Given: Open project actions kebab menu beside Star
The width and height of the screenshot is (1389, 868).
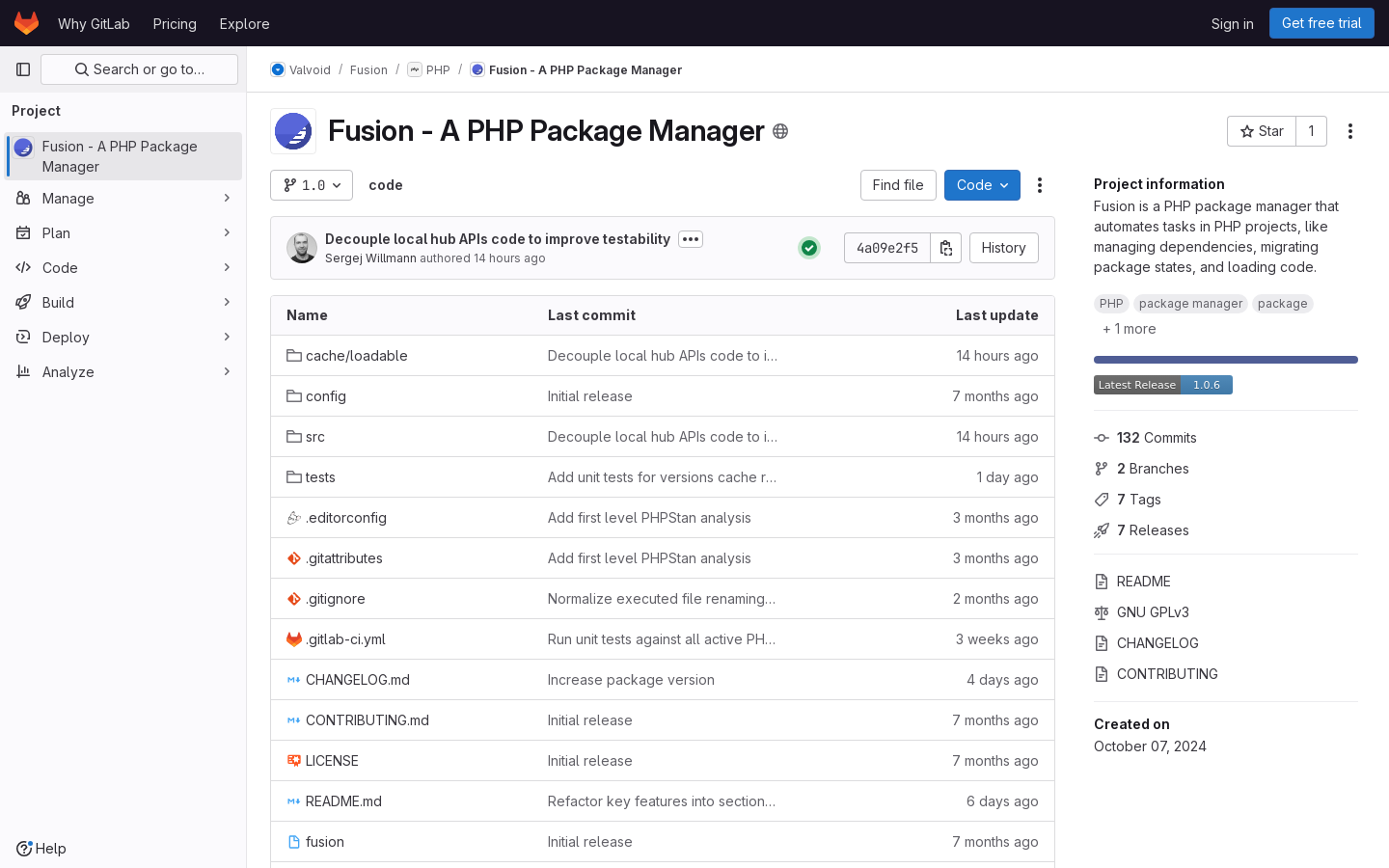Looking at the screenshot, I should click(x=1350, y=131).
